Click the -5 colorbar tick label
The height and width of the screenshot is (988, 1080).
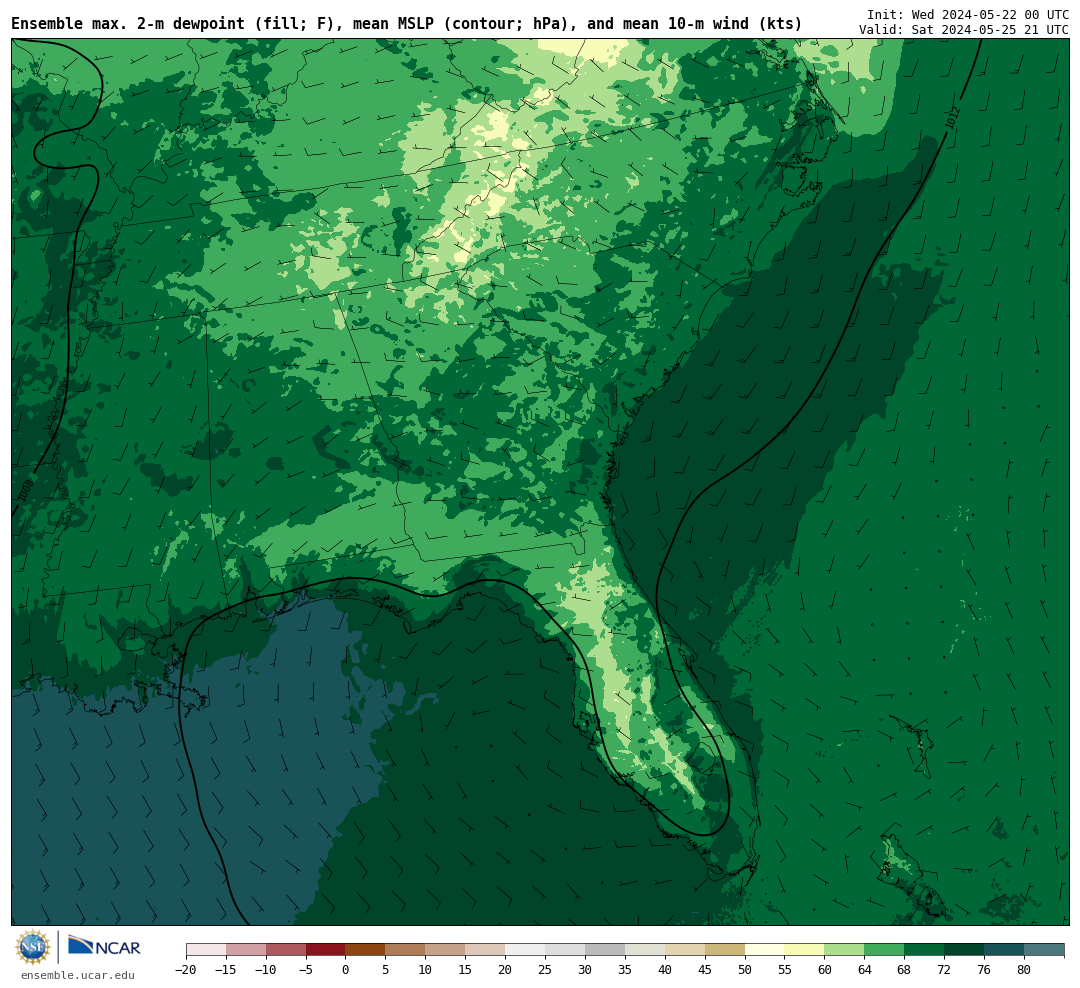click(x=306, y=970)
